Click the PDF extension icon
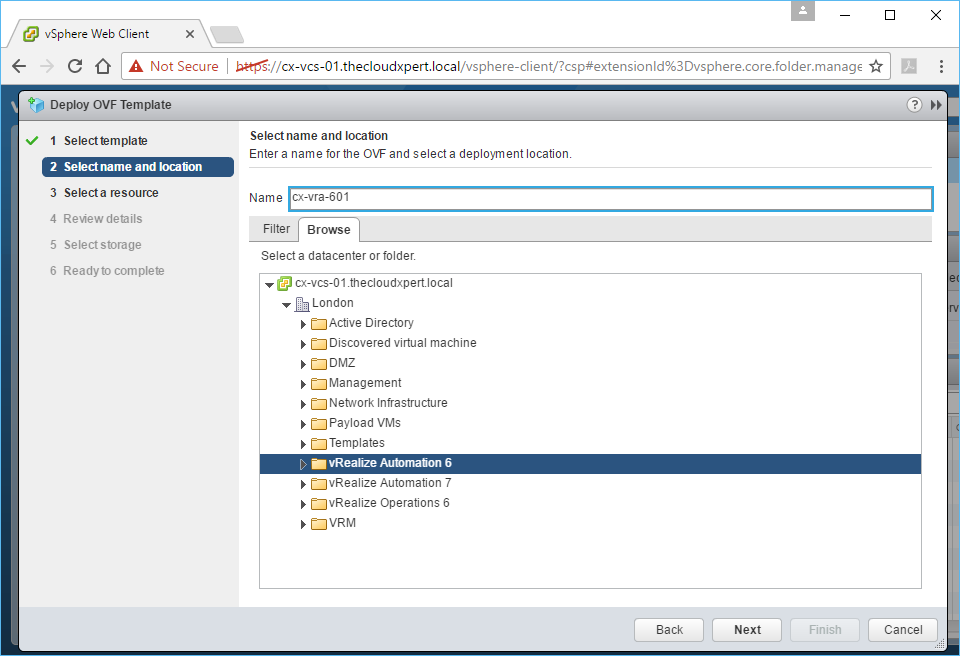The image size is (960, 656). click(909, 66)
